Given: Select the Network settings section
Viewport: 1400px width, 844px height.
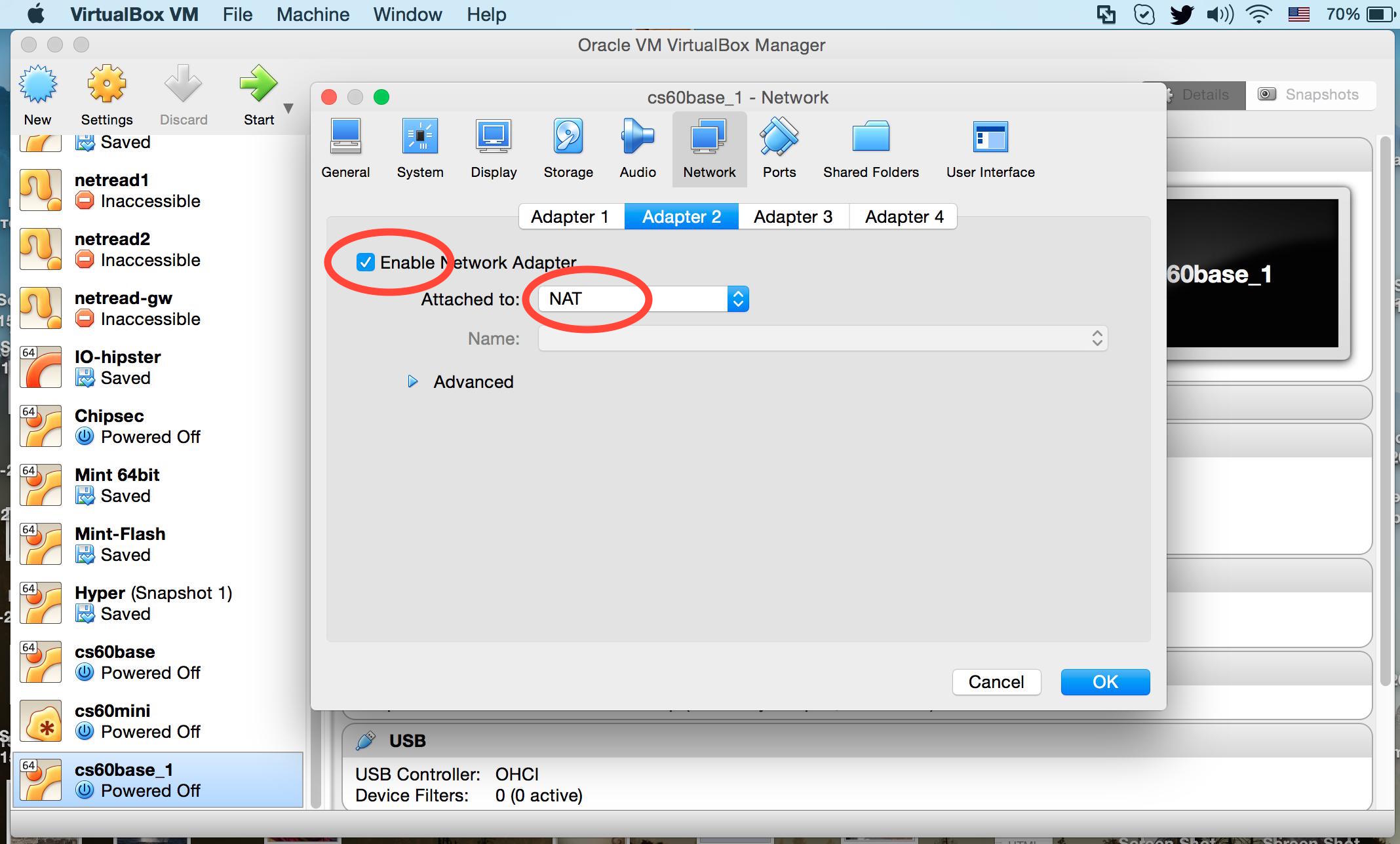Looking at the screenshot, I should coord(709,149).
